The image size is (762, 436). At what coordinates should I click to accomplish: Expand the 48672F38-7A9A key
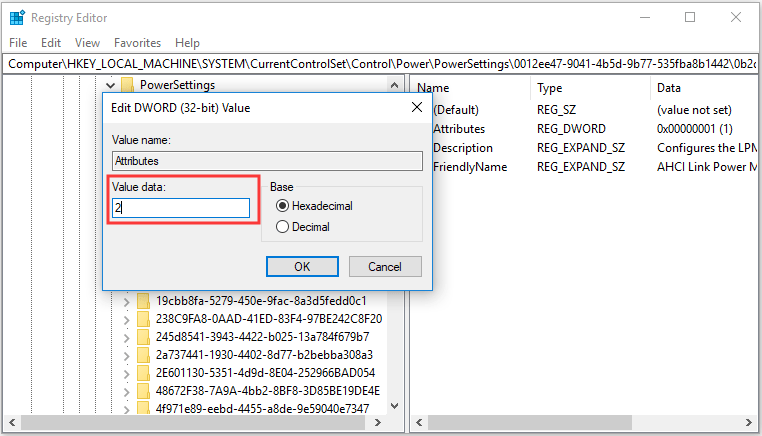pos(126,392)
